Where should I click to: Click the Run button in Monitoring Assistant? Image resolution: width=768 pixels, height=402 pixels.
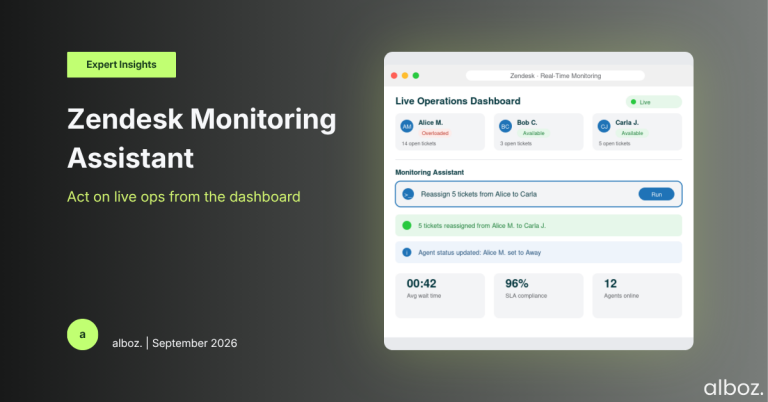(656, 194)
